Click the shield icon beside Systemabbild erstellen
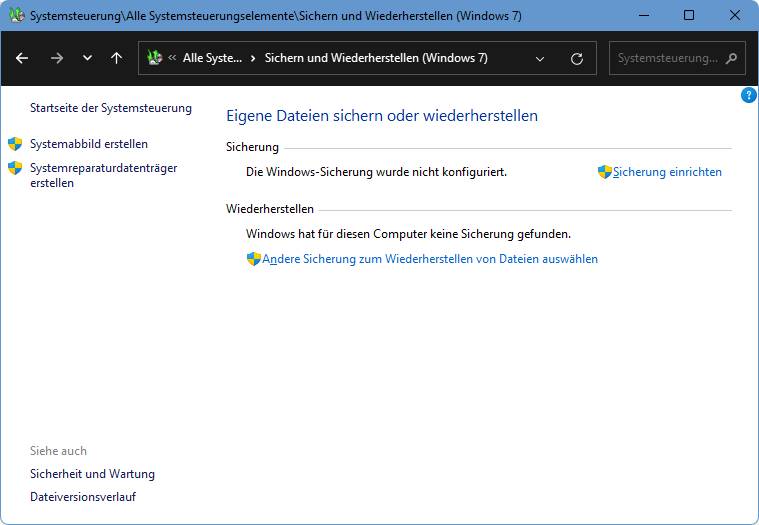The height and width of the screenshot is (525, 759). pos(15,144)
